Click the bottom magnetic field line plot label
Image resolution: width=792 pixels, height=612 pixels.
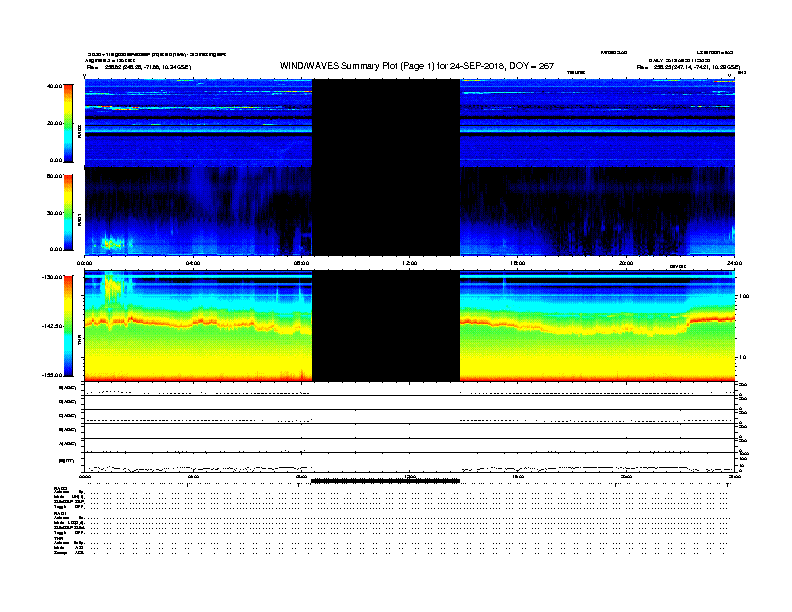pos(66,461)
